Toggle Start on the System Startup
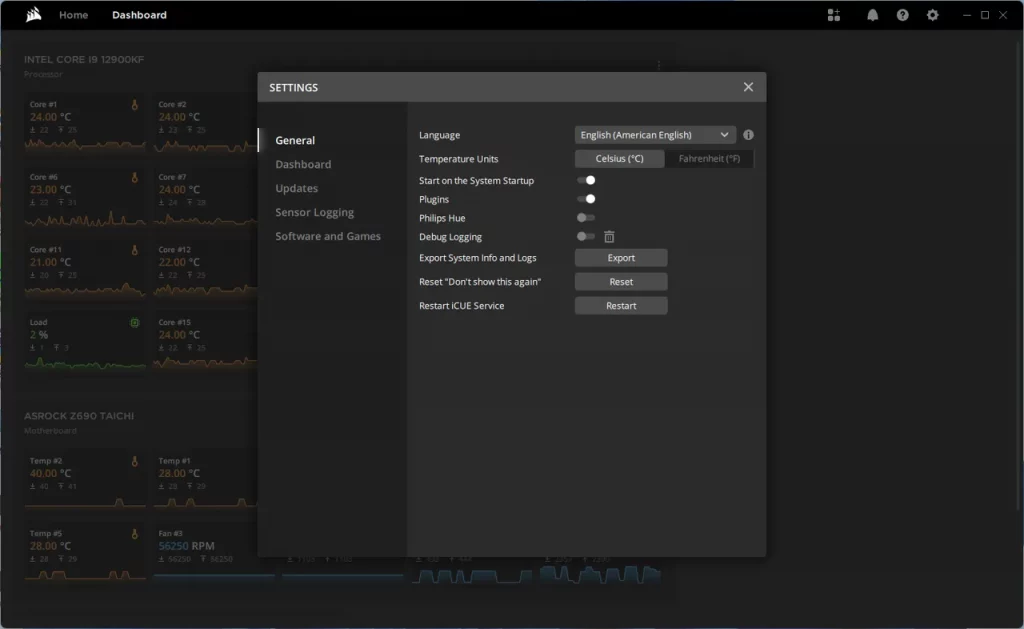1024x629 pixels. click(x=586, y=180)
